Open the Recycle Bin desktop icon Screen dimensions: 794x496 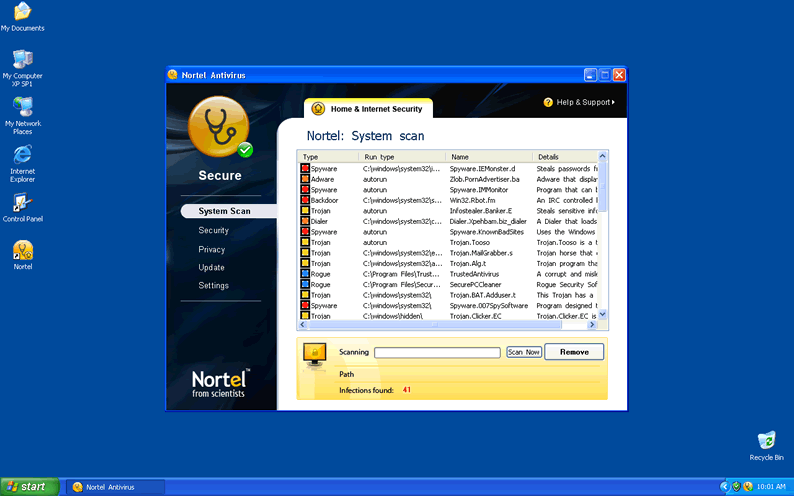click(x=766, y=440)
